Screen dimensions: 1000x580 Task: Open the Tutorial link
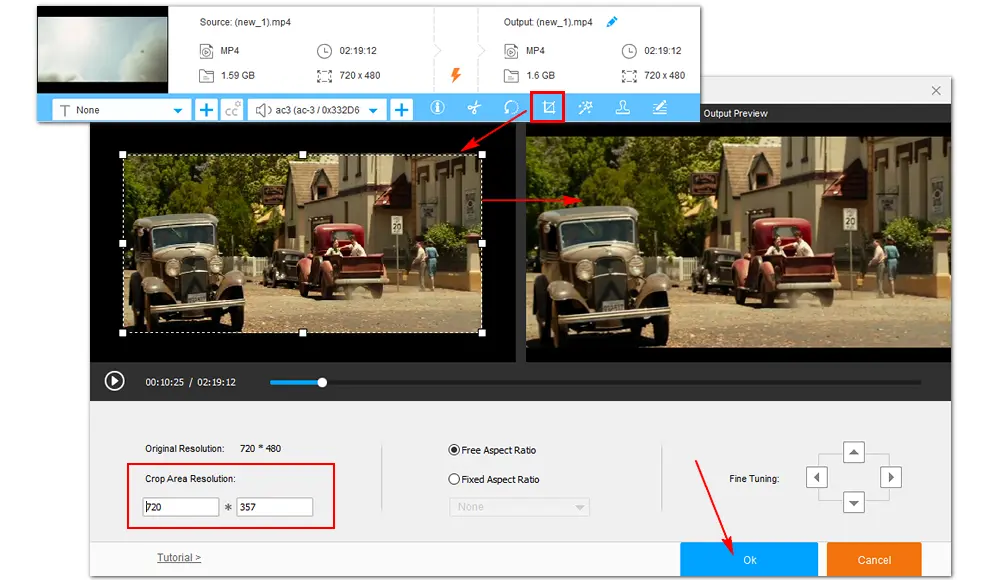(179, 557)
